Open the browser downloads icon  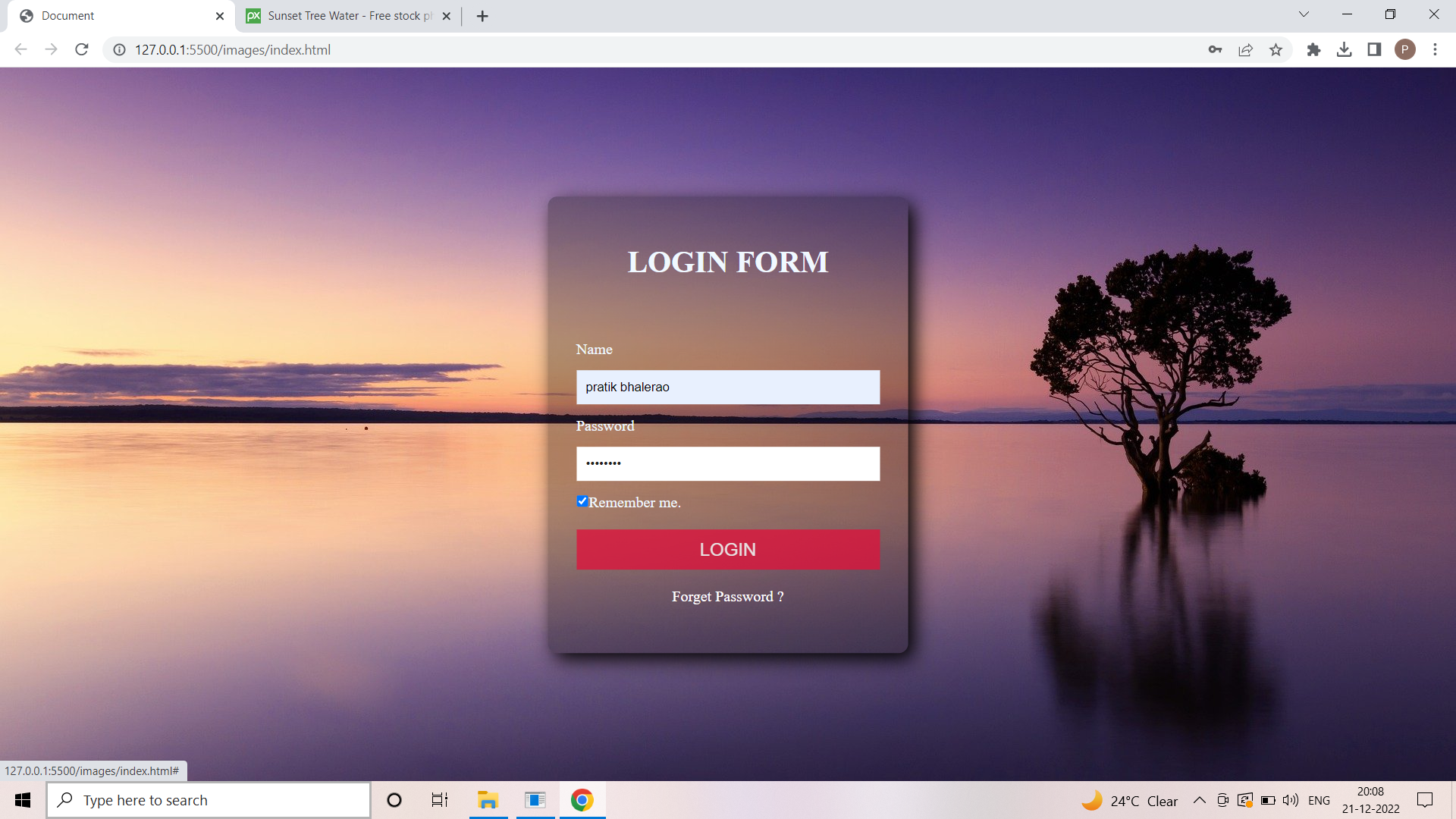point(1344,50)
